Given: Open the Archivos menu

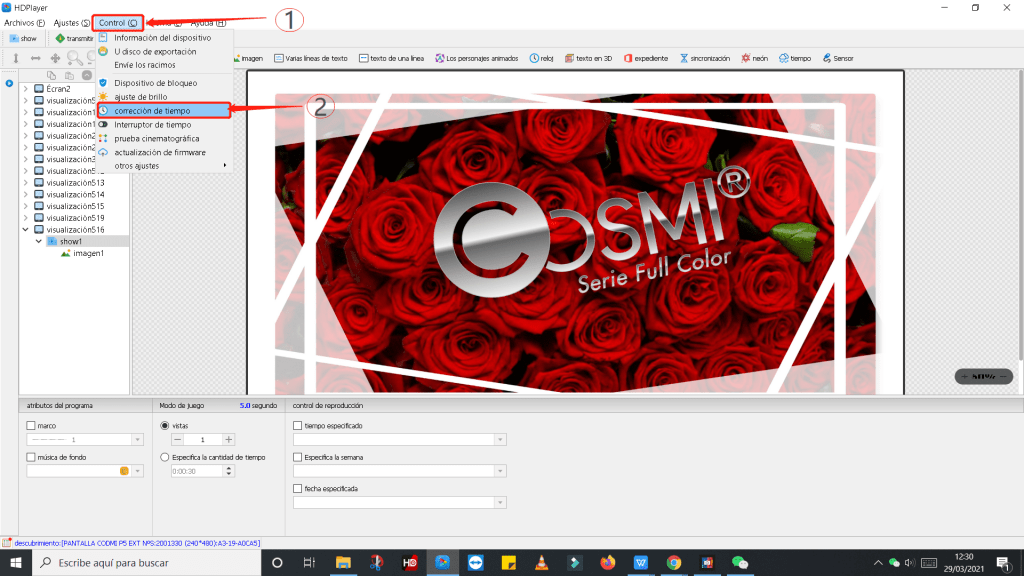Looking at the screenshot, I should click(24, 23).
